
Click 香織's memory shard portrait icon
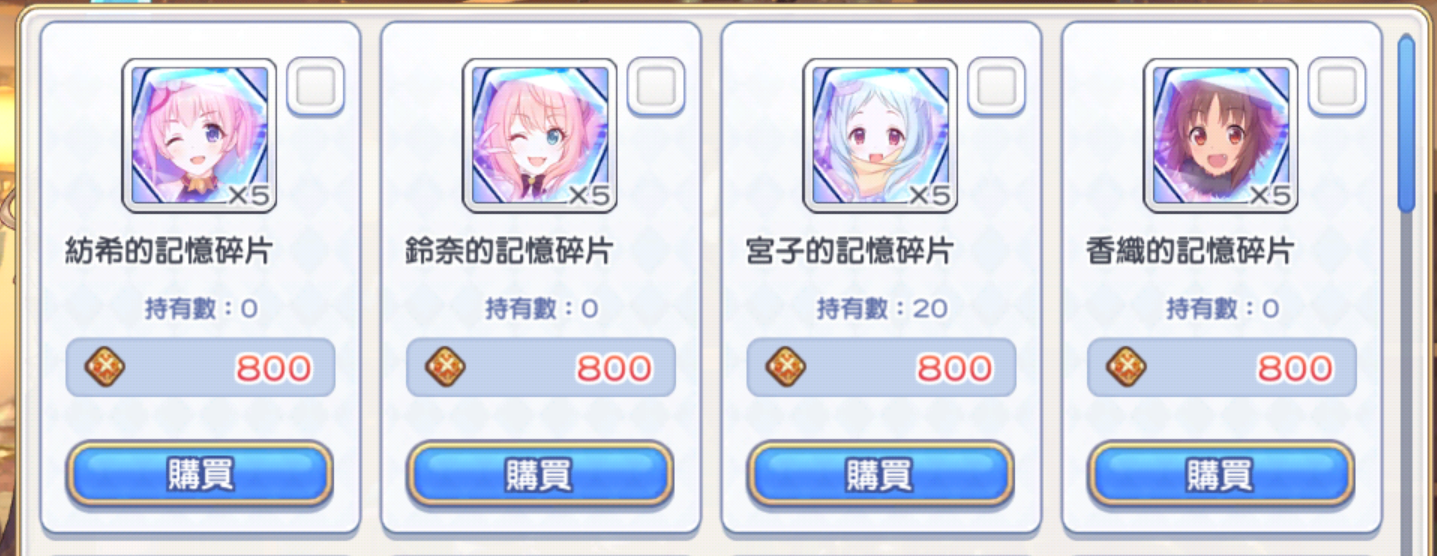coord(1221,136)
